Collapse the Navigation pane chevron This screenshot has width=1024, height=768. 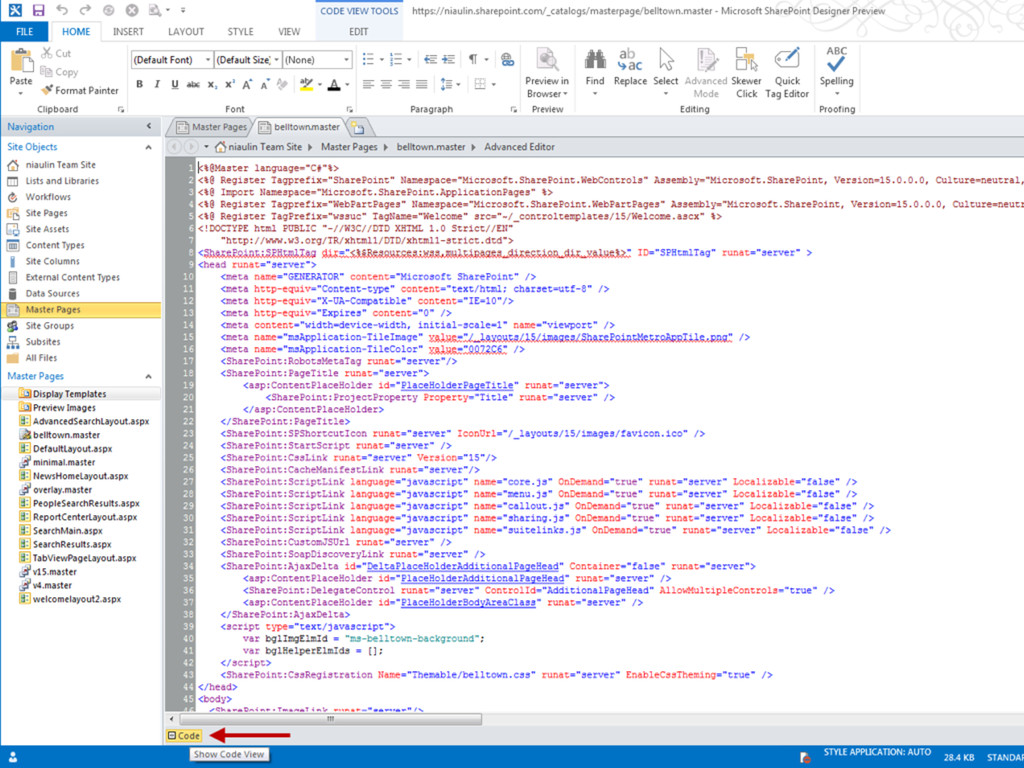click(149, 126)
